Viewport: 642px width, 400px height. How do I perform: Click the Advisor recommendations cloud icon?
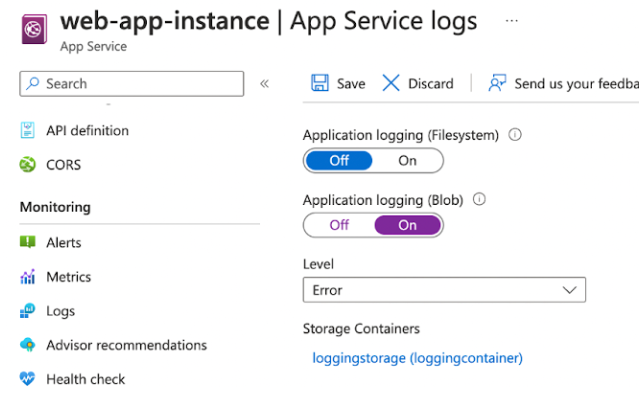pos(27,345)
